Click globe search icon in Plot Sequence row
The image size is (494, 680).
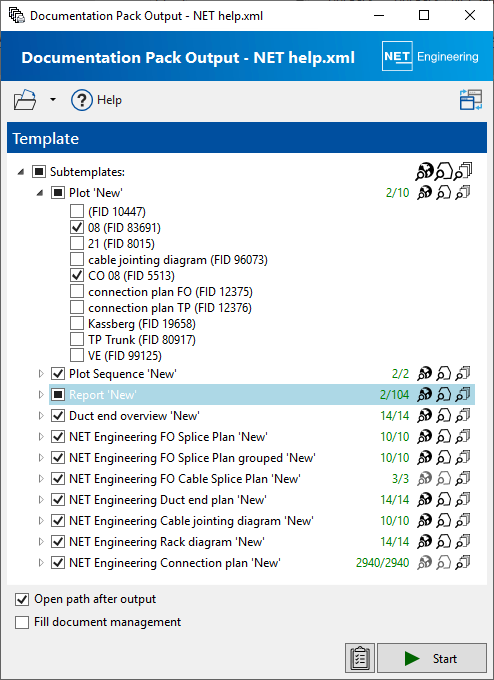pos(425,373)
